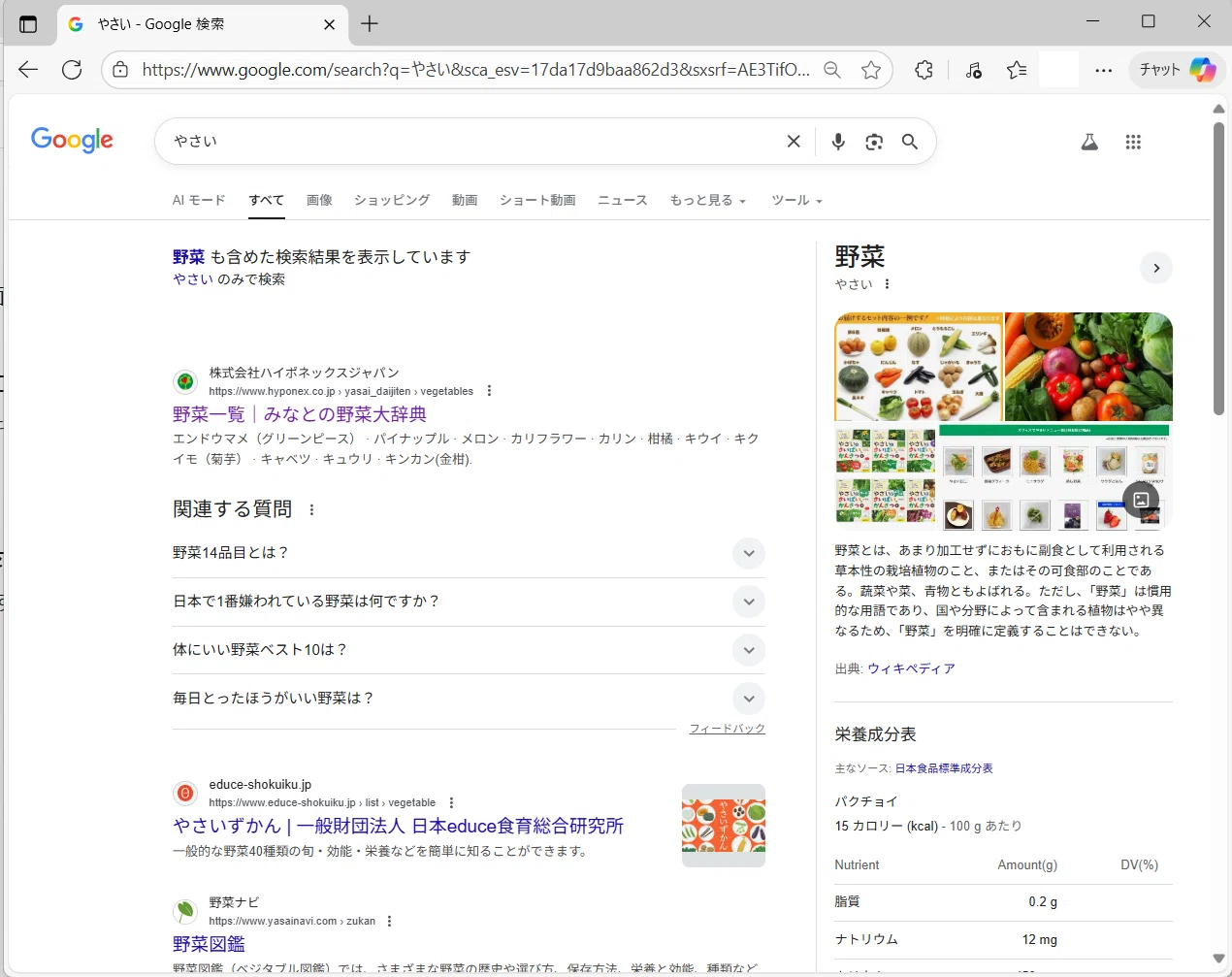Click the 野菜 corrected query link

pos(188,257)
